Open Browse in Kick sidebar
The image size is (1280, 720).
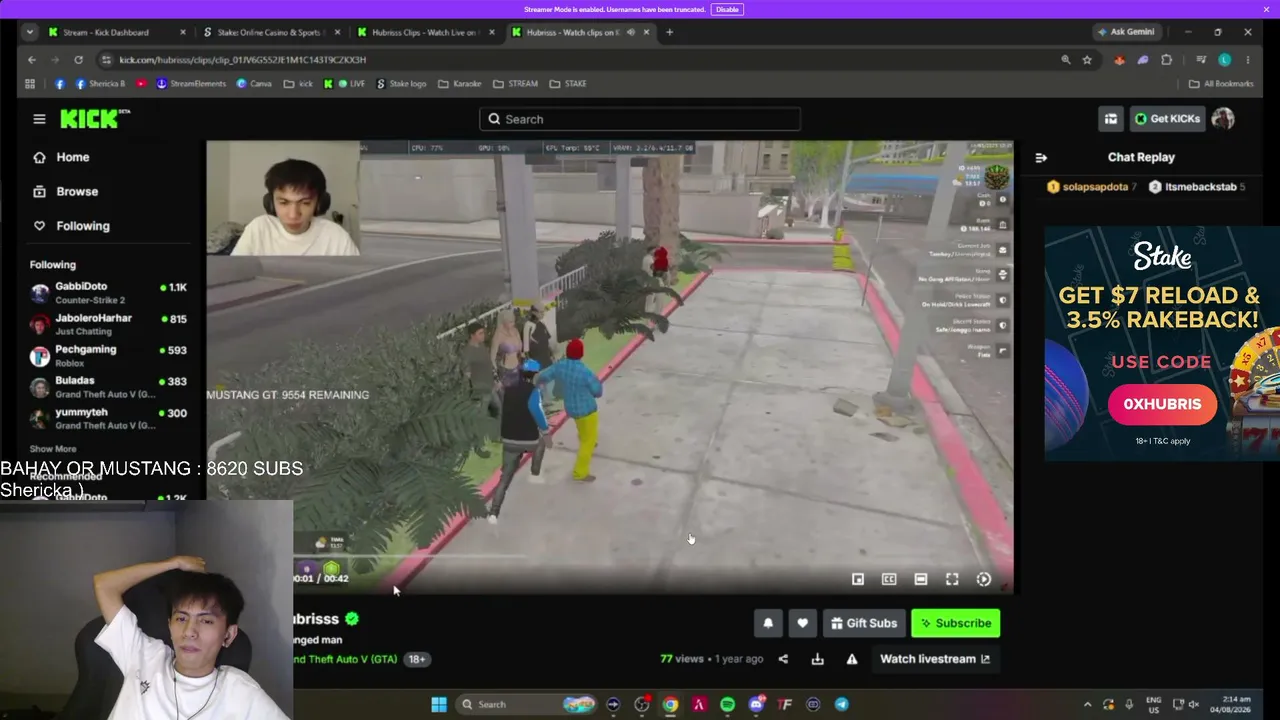click(76, 191)
